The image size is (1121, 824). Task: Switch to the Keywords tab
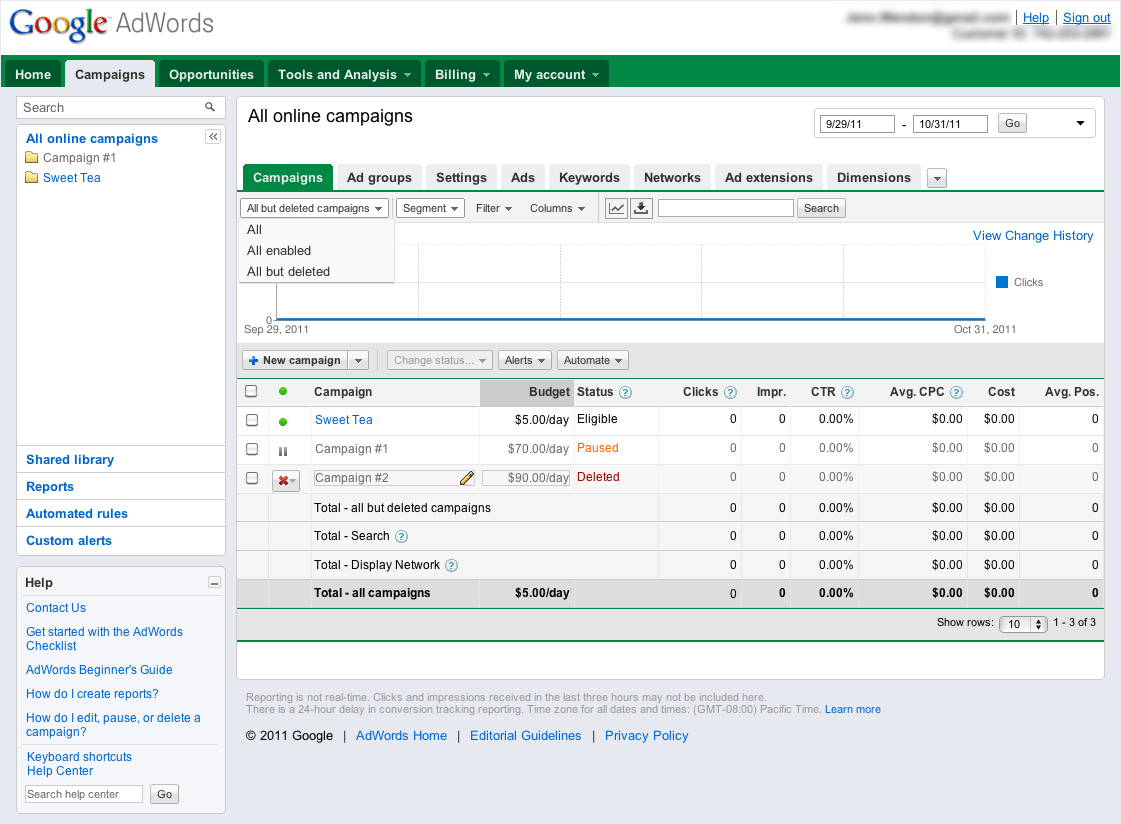pyautogui.click(x=589, y=177)
